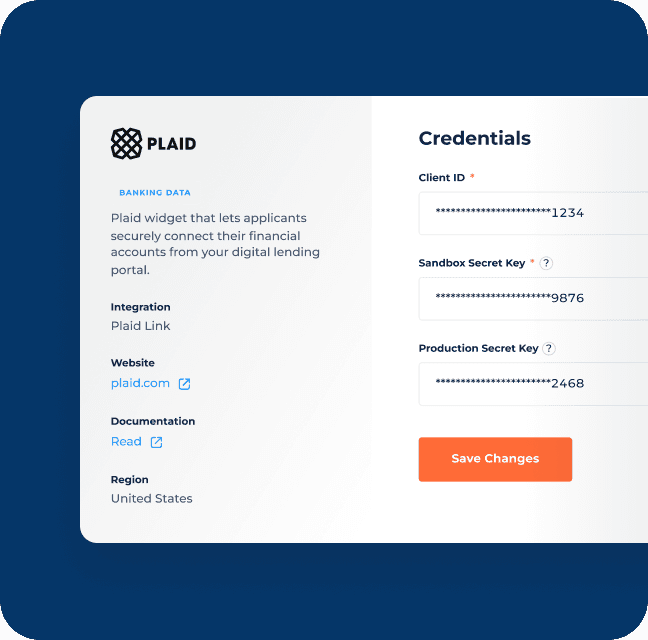Select the Client ID label
648x640 pixels.
(x=441, y=178)
